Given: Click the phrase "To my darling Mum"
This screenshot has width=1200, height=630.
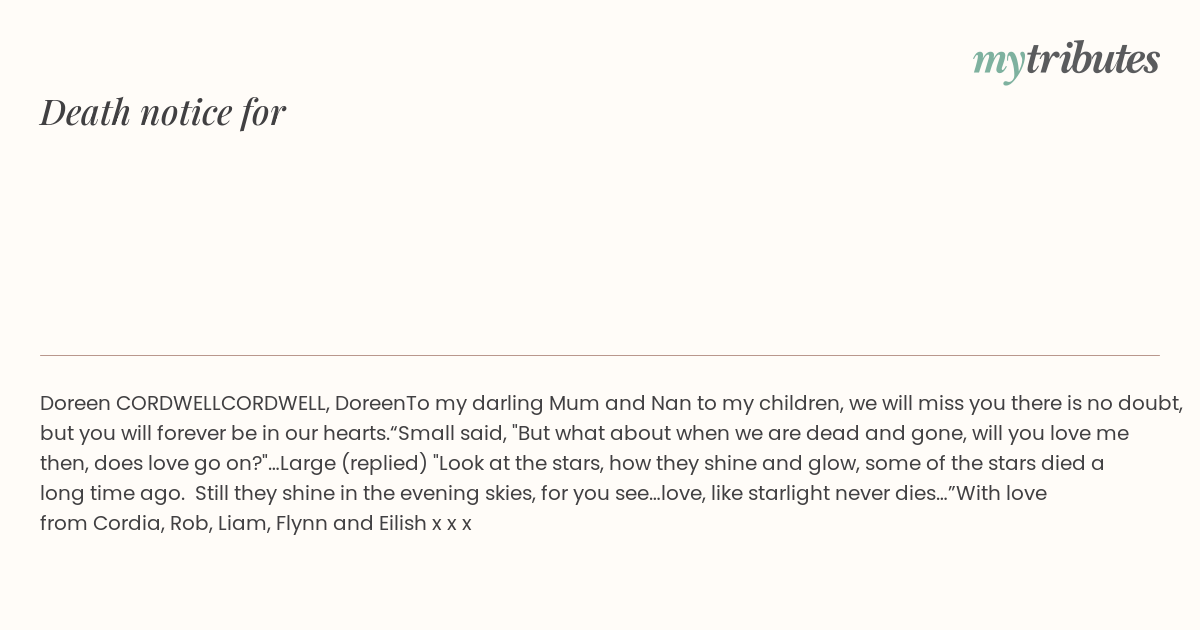Looking at the screenshot, I should coord(476,403).
